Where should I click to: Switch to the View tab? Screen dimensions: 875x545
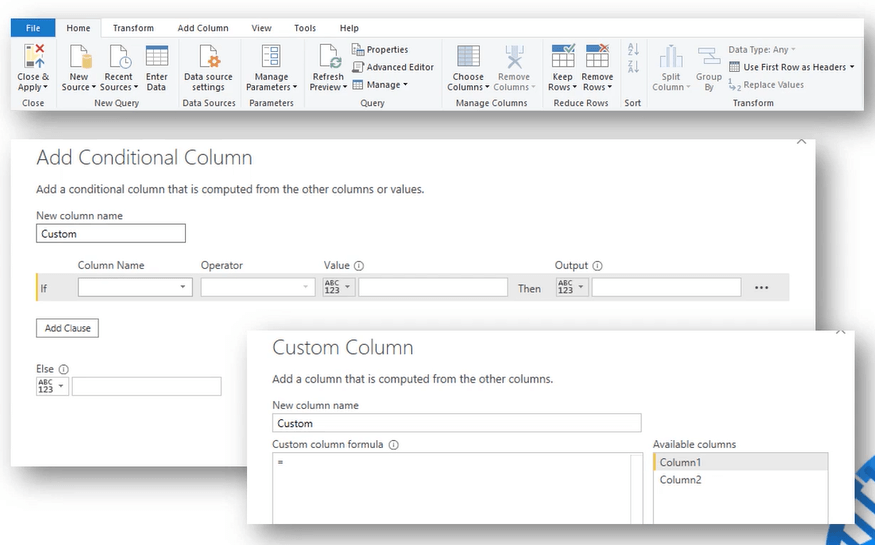coord(261,28)
